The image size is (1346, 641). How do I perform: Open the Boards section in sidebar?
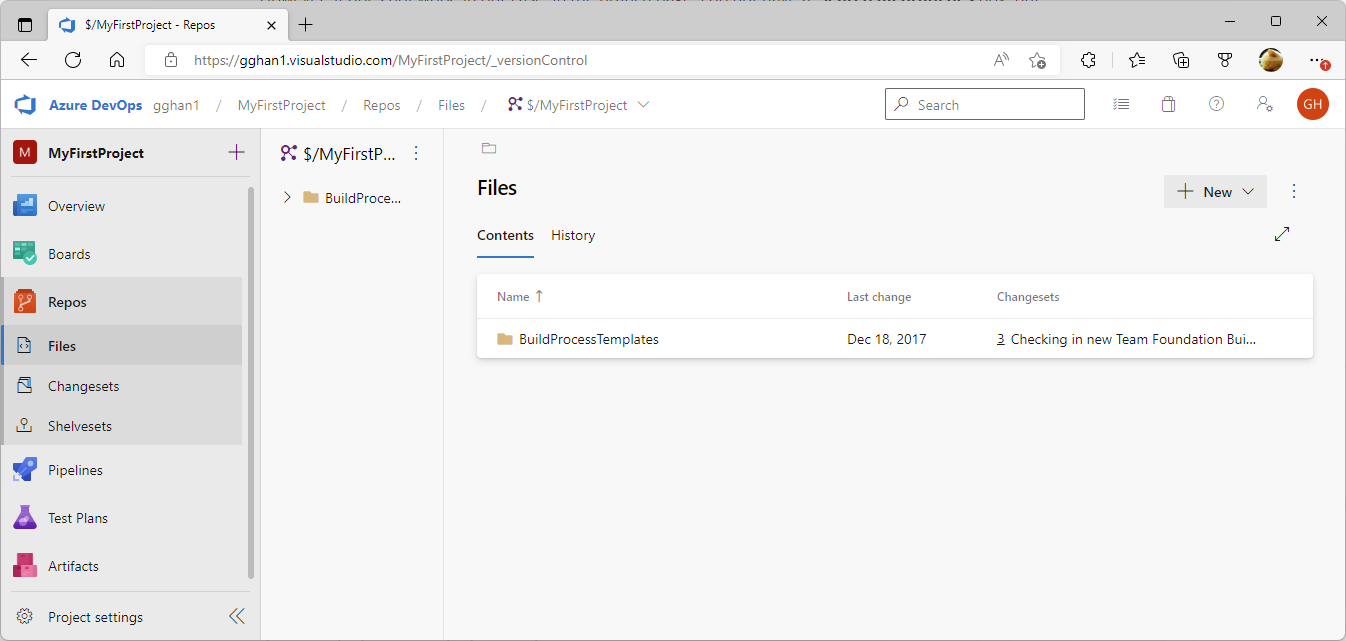coord(69,254)
